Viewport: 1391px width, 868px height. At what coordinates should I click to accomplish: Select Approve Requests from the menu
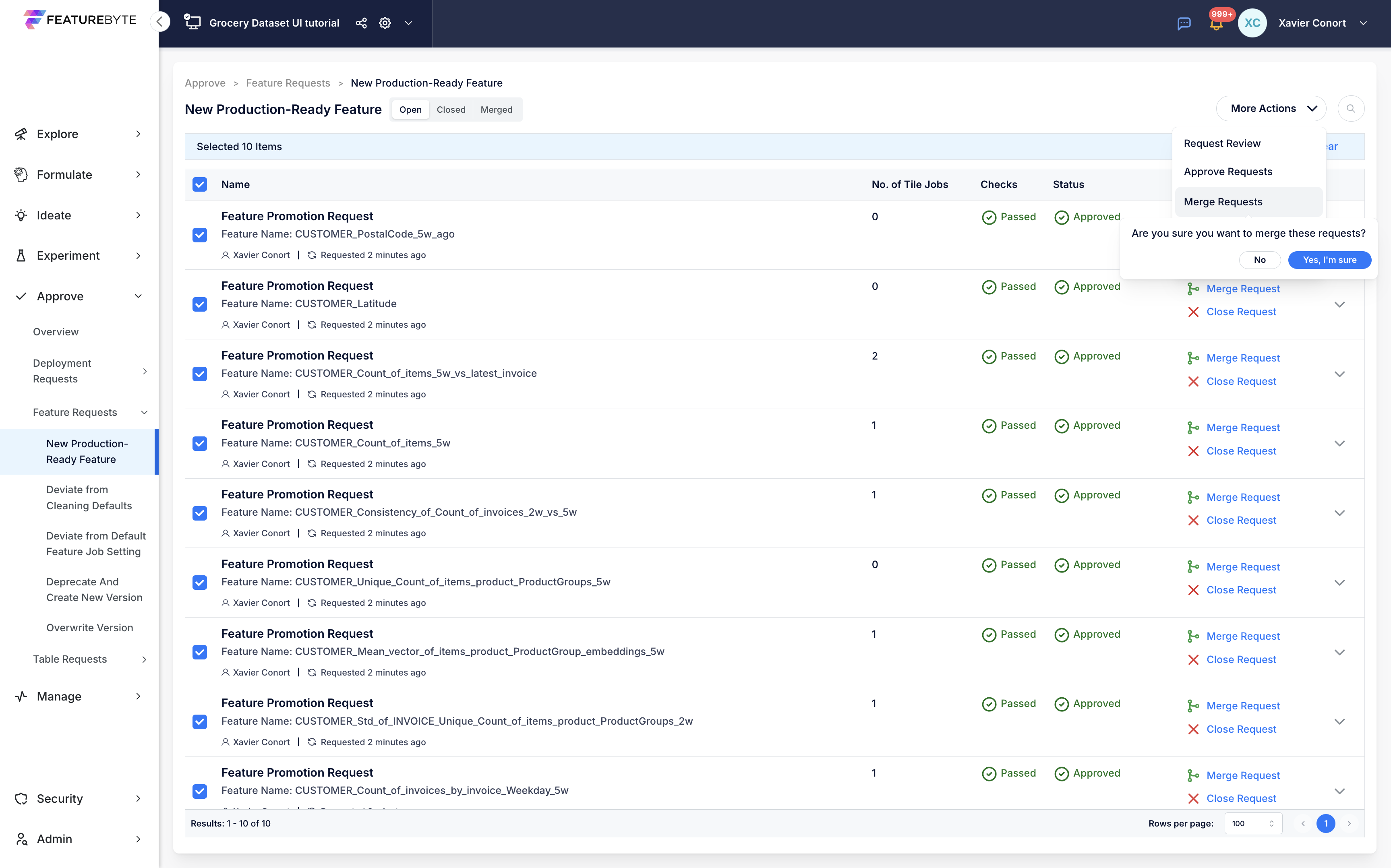(x=1227, y=172)
